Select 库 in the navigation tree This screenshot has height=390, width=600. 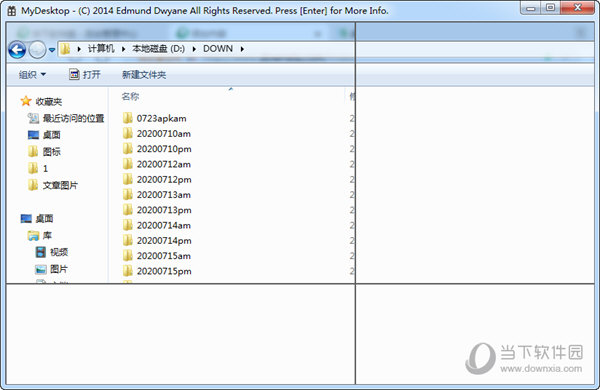coord(47,235)
